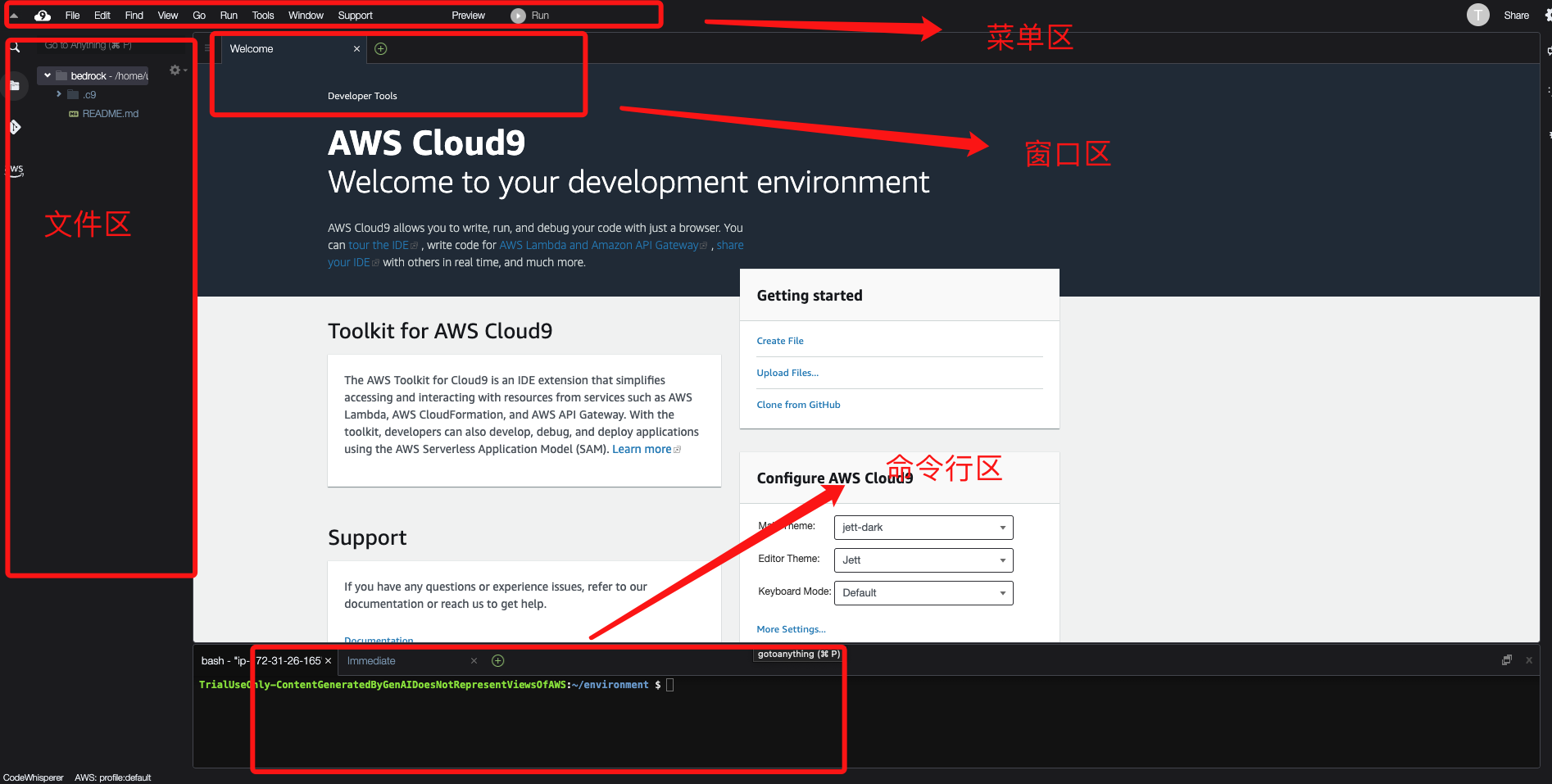Viewport: 1552px width, 784px height.
Task: Close the console panel
Action: tap(1529, 660)
